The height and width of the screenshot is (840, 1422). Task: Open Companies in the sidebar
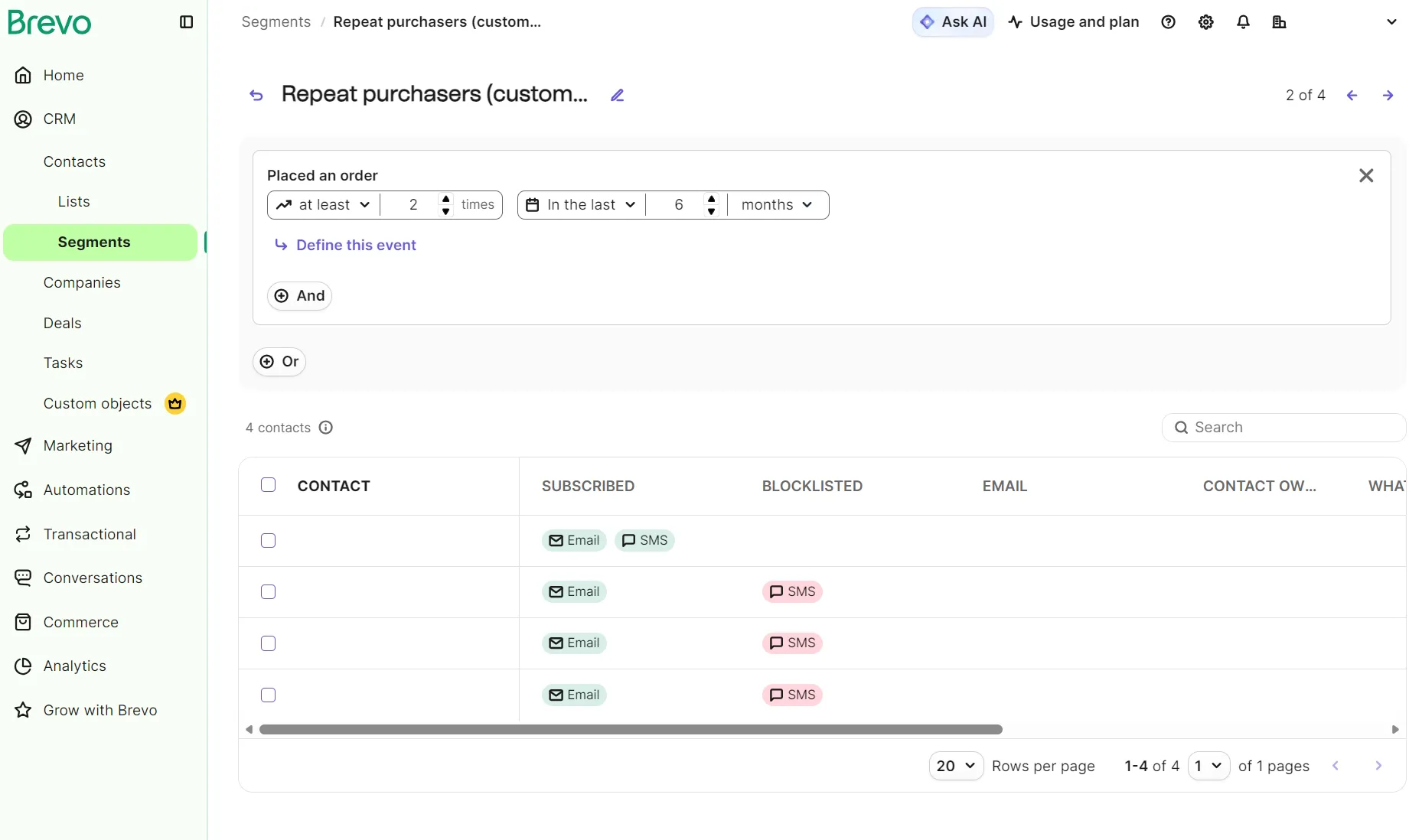[x=82, y=283]
